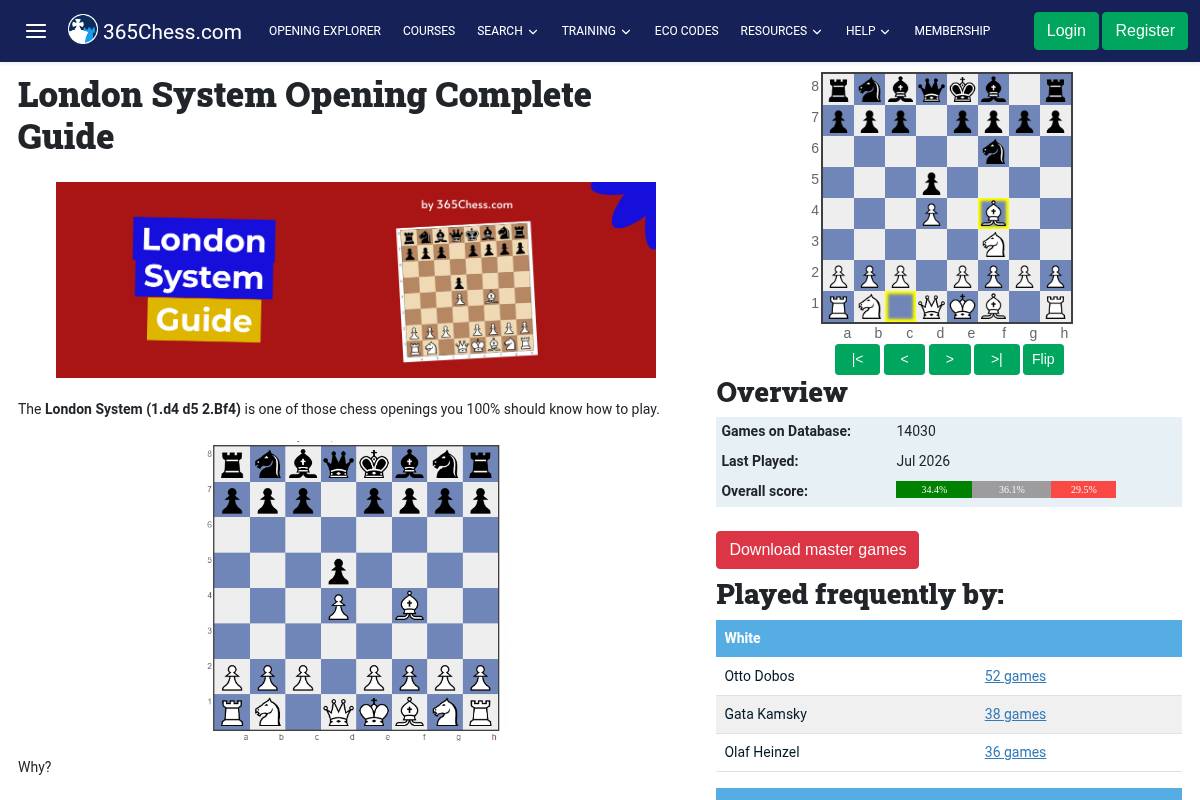Click the 'Played frequently by:' heading
Viewport: 1200px width, 800px height.
860,594
